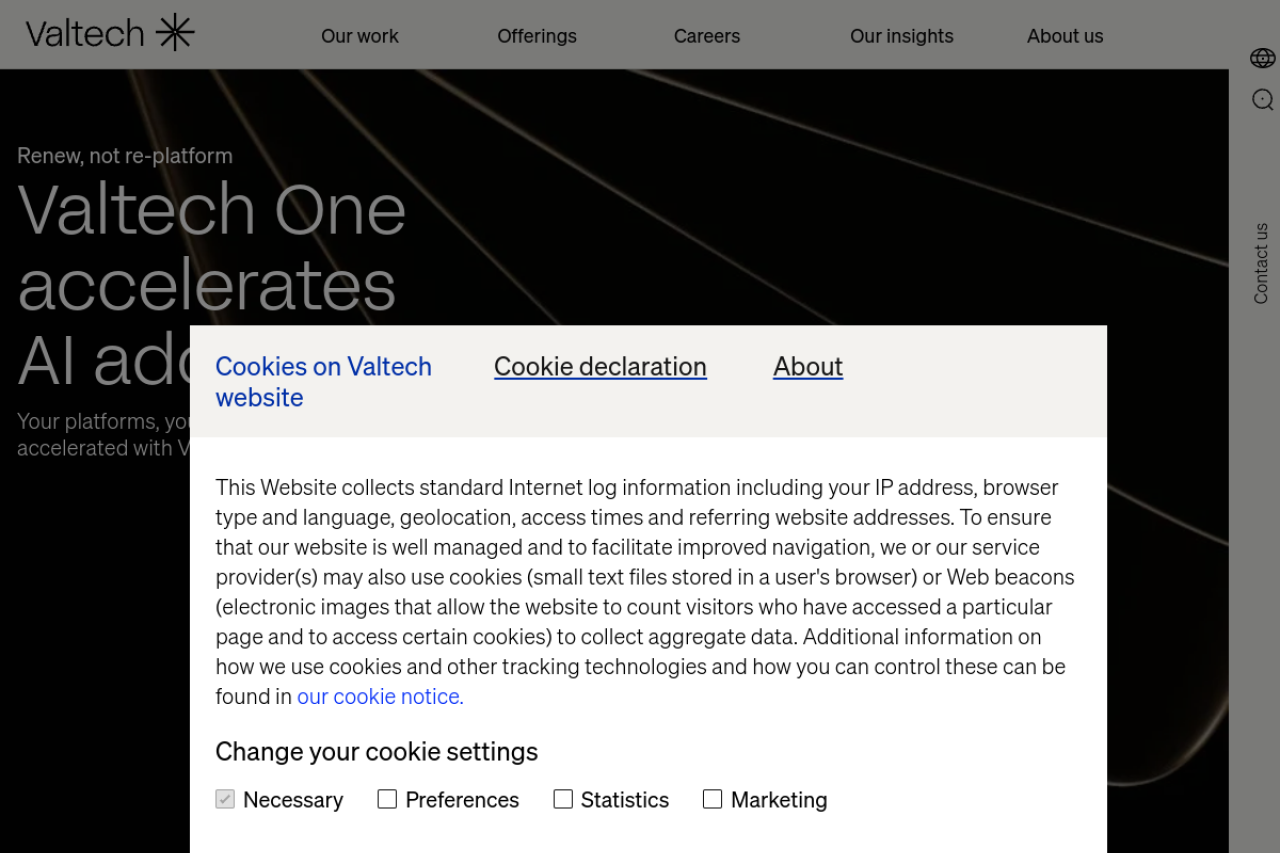Toggle the Necessary cookies checkbox

(225, 799)
